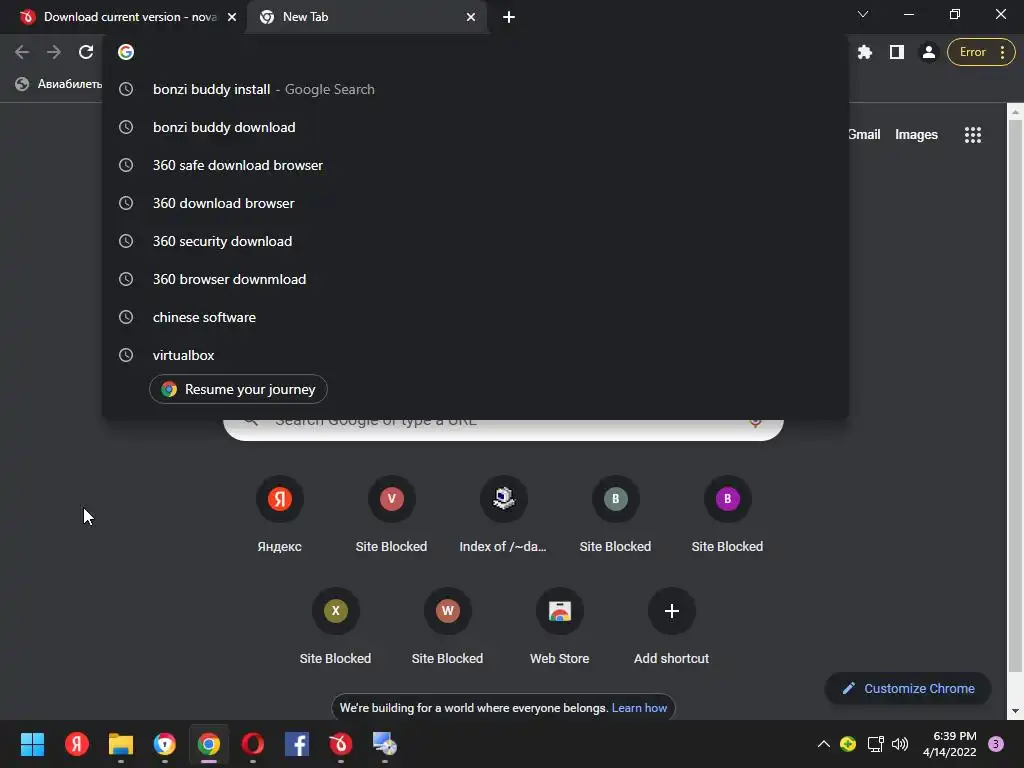Click the Resume your journey chip

(x=238, y=389)
